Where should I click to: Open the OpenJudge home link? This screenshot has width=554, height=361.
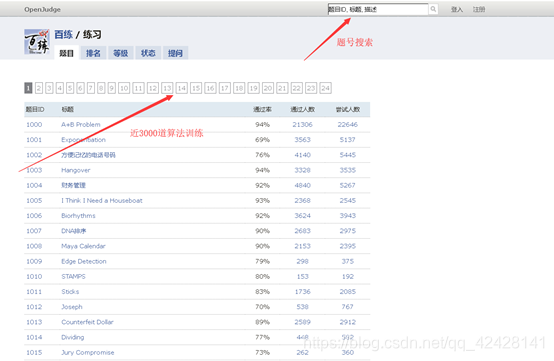[42, 10]
